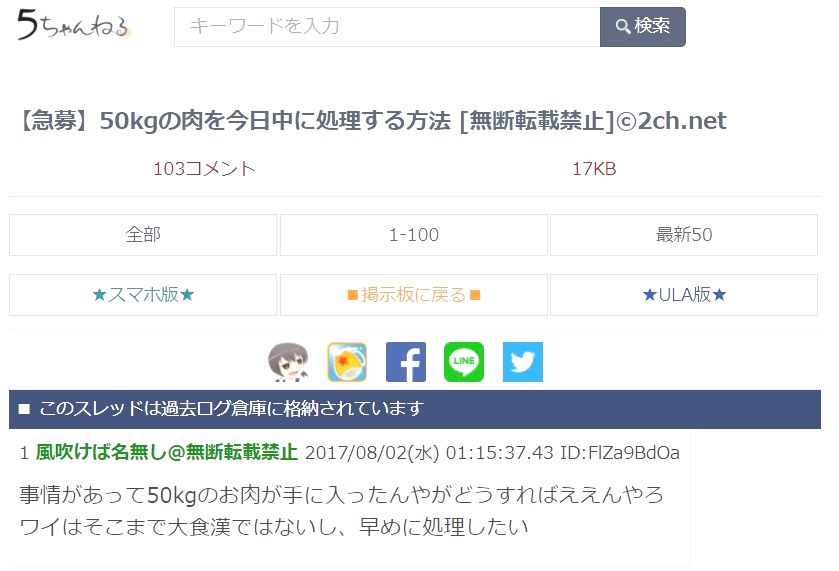Image resolution: width=839 pixels, height=571 pixels.
Task: Open the ★スマホ版★ mobile version
Action: click(143, 295)
